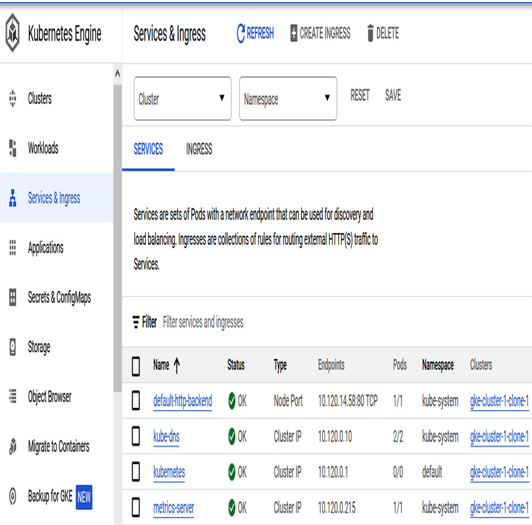532x525 pixels.
Task: Click the Delete trash can icon
Action: tap(370, 33)
